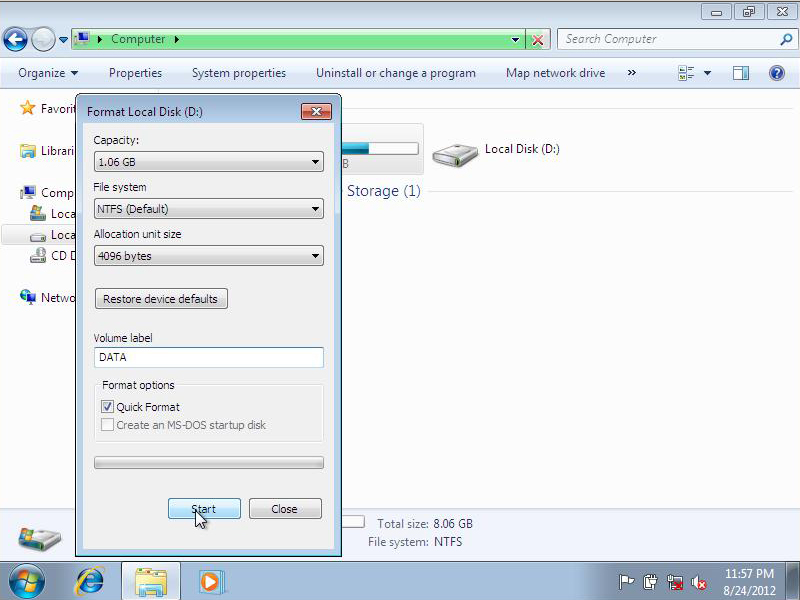Open the Allocation unit size dropdown
800x600 pixels.
click(209, 256)
